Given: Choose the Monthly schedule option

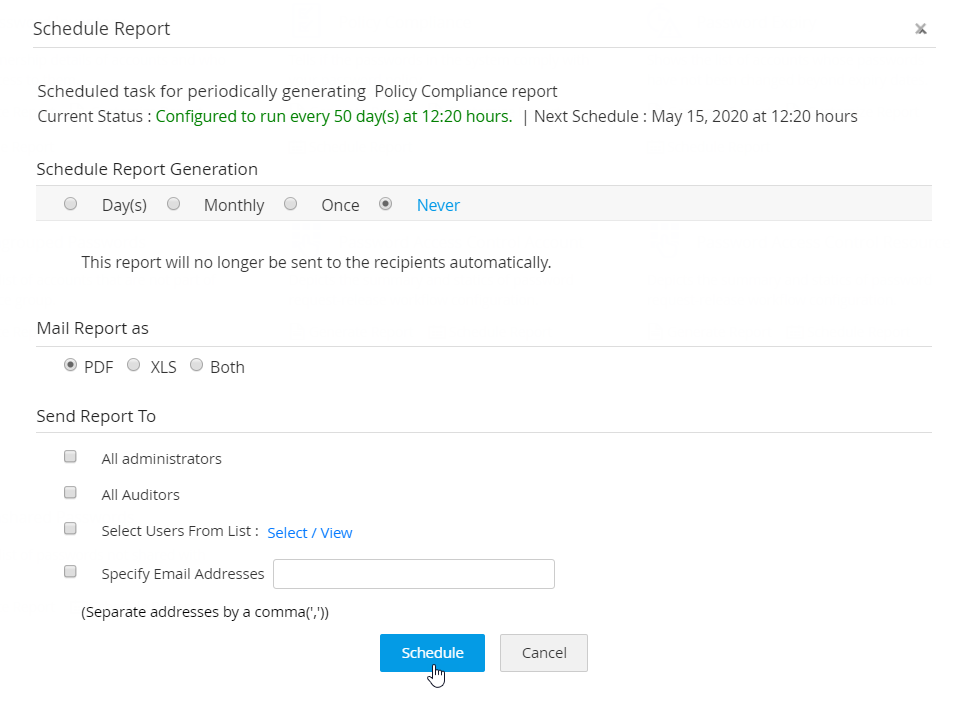Looking at the screenshot, I should 173,204.
